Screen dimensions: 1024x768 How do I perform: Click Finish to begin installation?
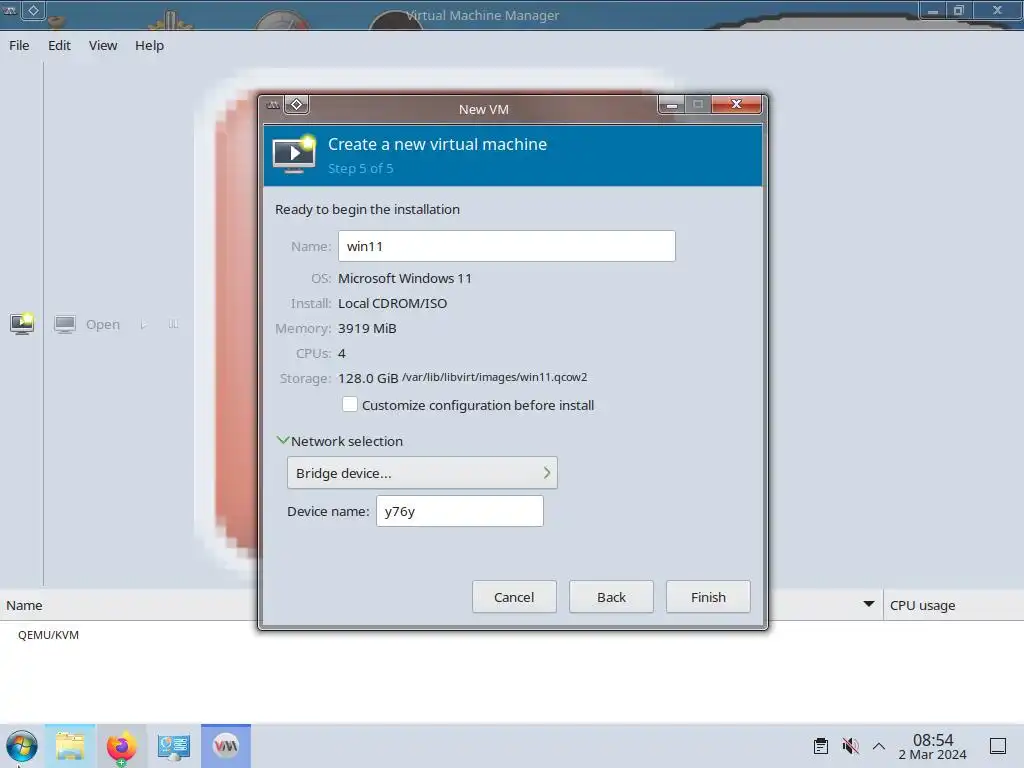click(x=708, y=597)
